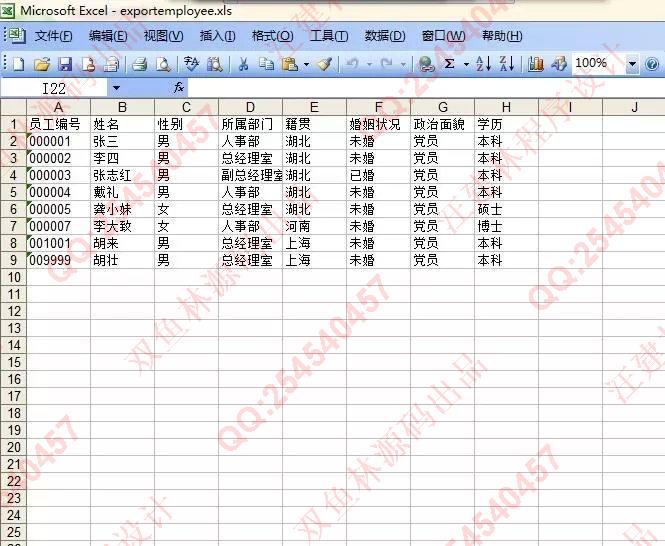This screenshot has height=546, width=665.
Task: Paste using the clipboard icon
Action: pos(290,64)
